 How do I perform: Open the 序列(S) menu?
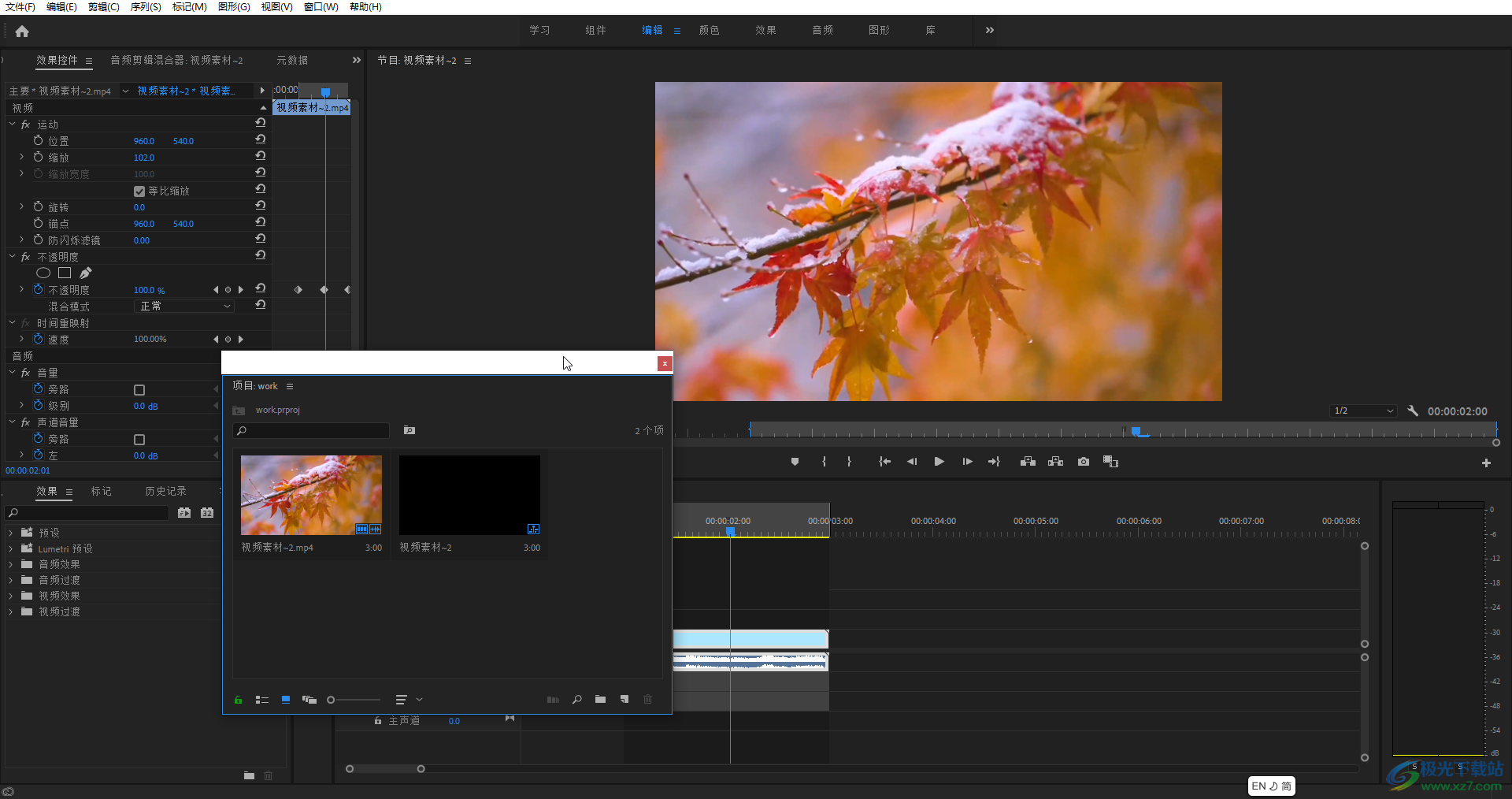(146, 6)
